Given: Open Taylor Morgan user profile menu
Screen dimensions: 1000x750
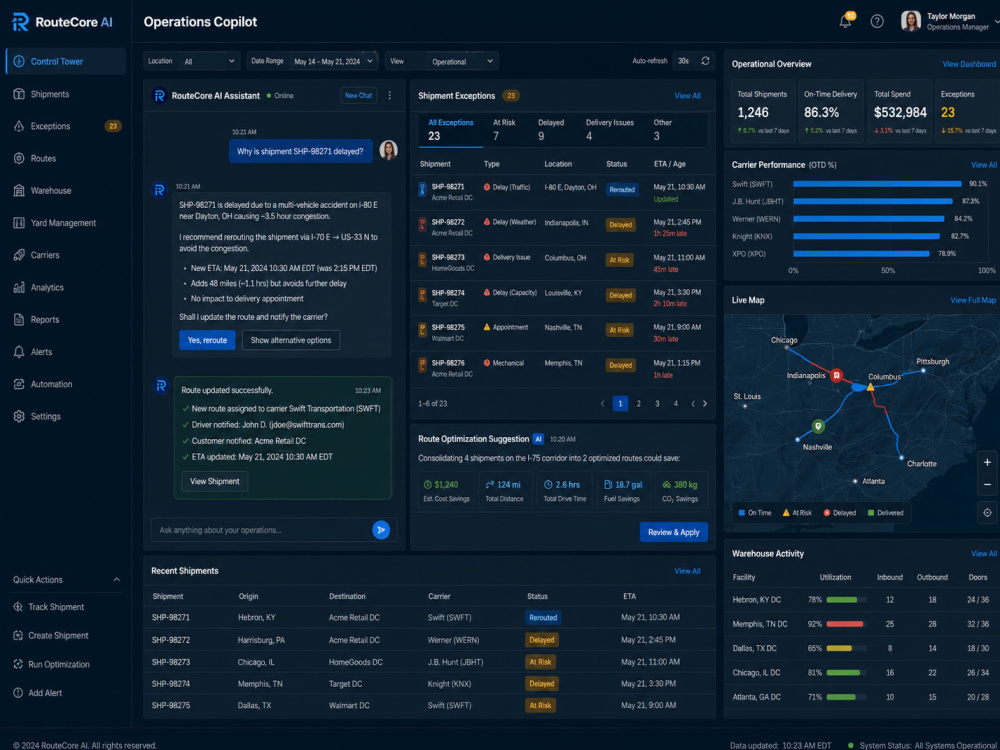Looking at the screenshot, I should [948, 21].
